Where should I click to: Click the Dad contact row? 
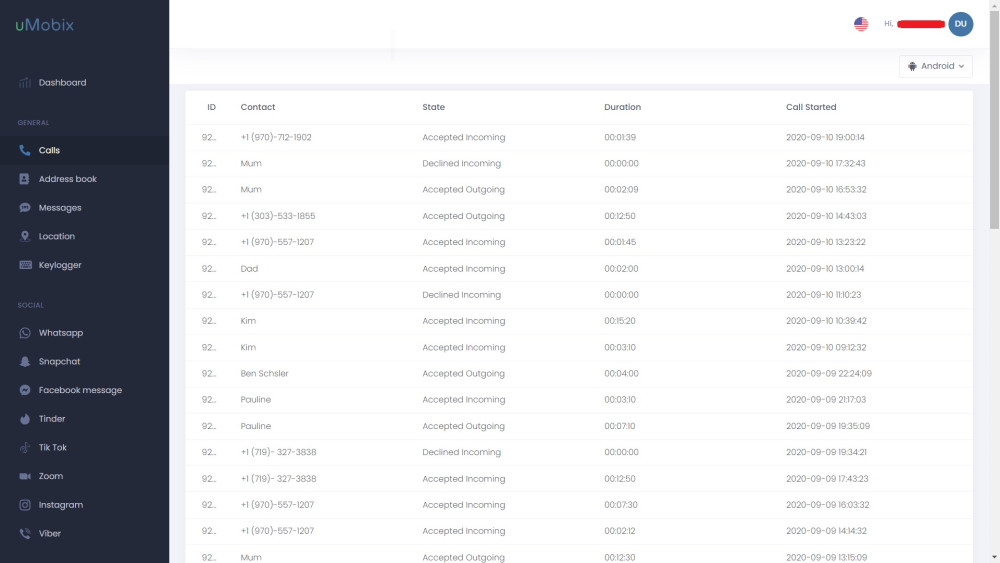(579, 268)
